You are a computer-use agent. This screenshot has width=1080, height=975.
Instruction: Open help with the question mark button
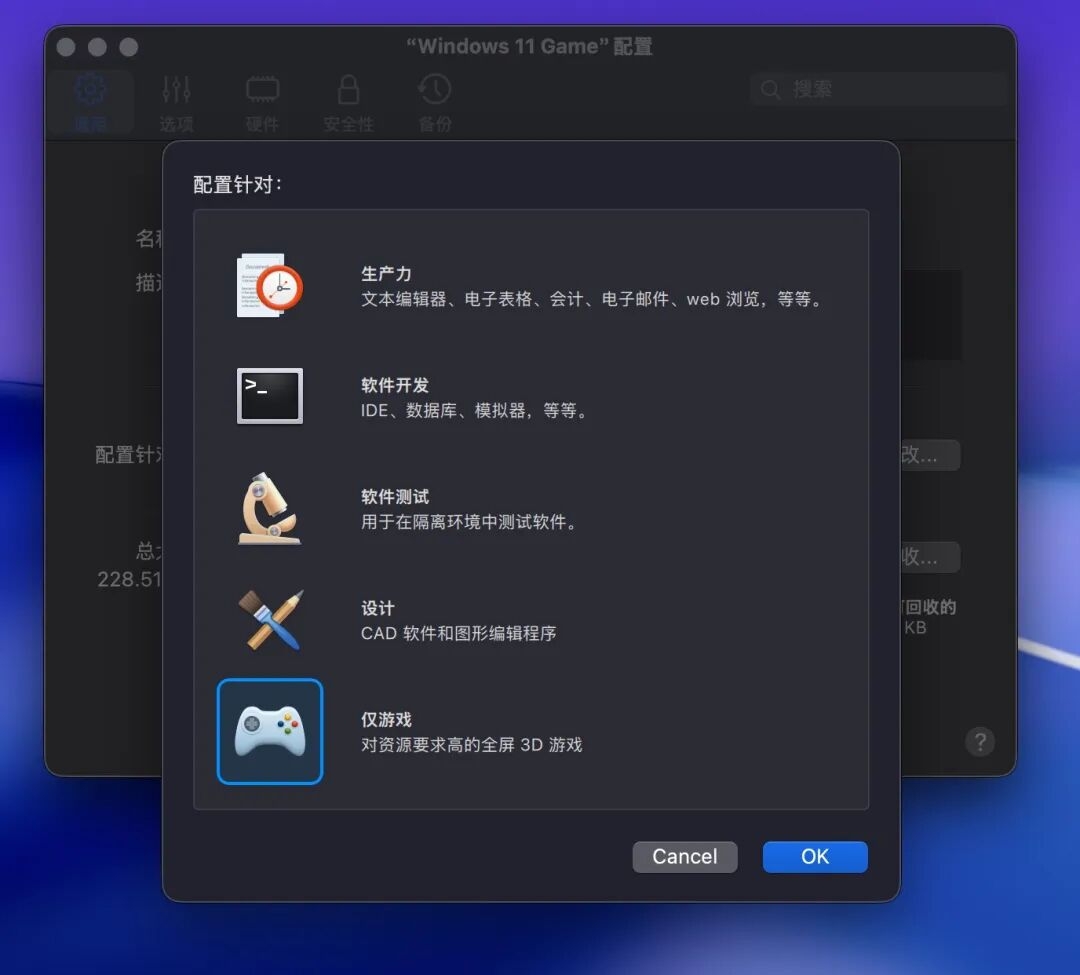[979, 742]
